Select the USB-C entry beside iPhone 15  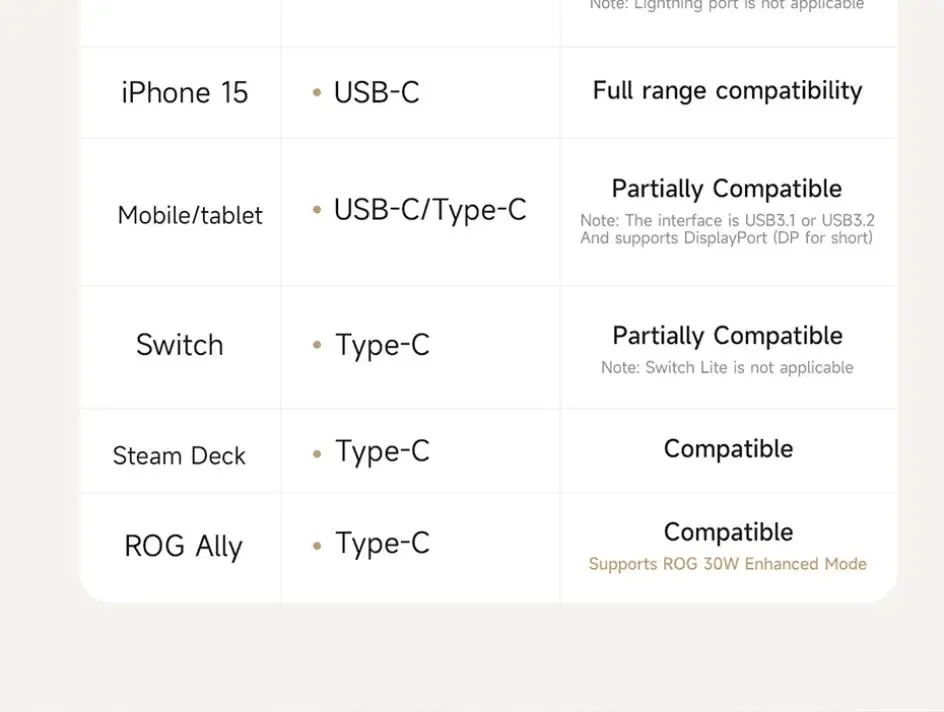pyautogui.click(x=376, y=93)
